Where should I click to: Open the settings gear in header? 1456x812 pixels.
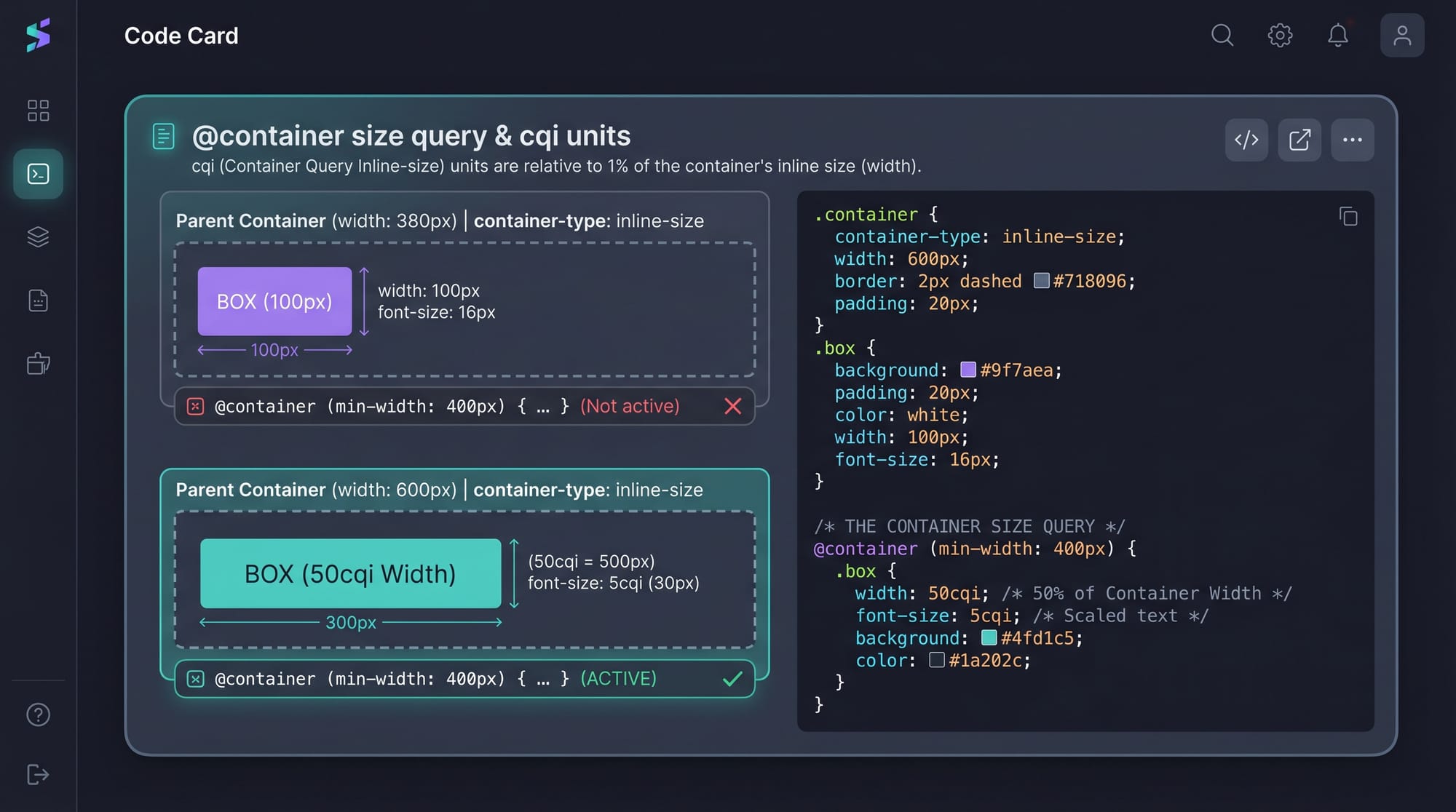pyautogui.click(x=1280, y=35)
